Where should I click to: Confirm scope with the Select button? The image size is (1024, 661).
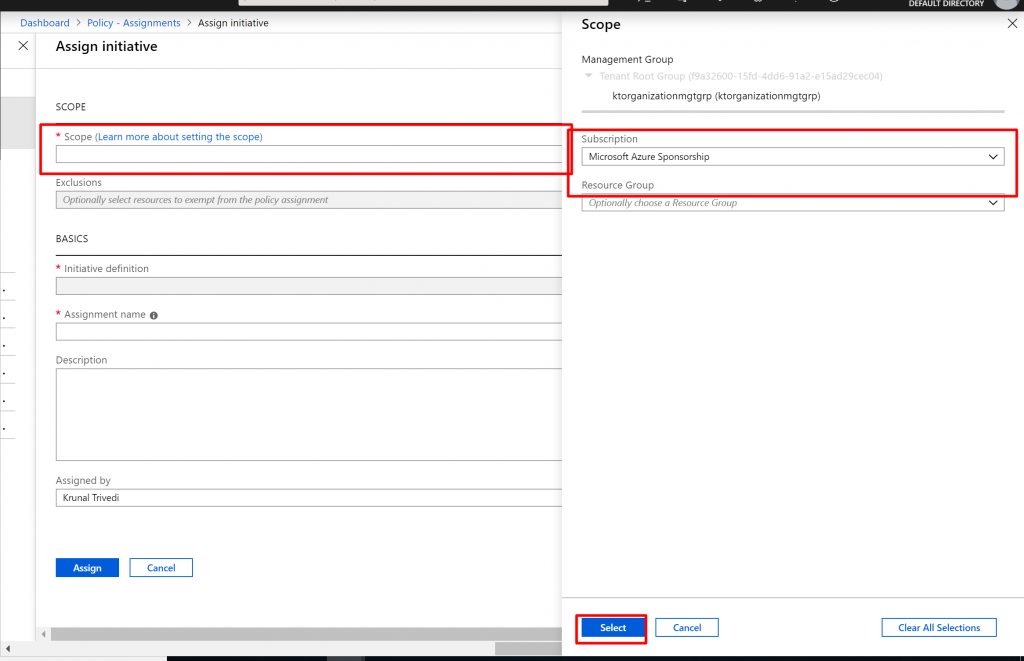[613, 628]
